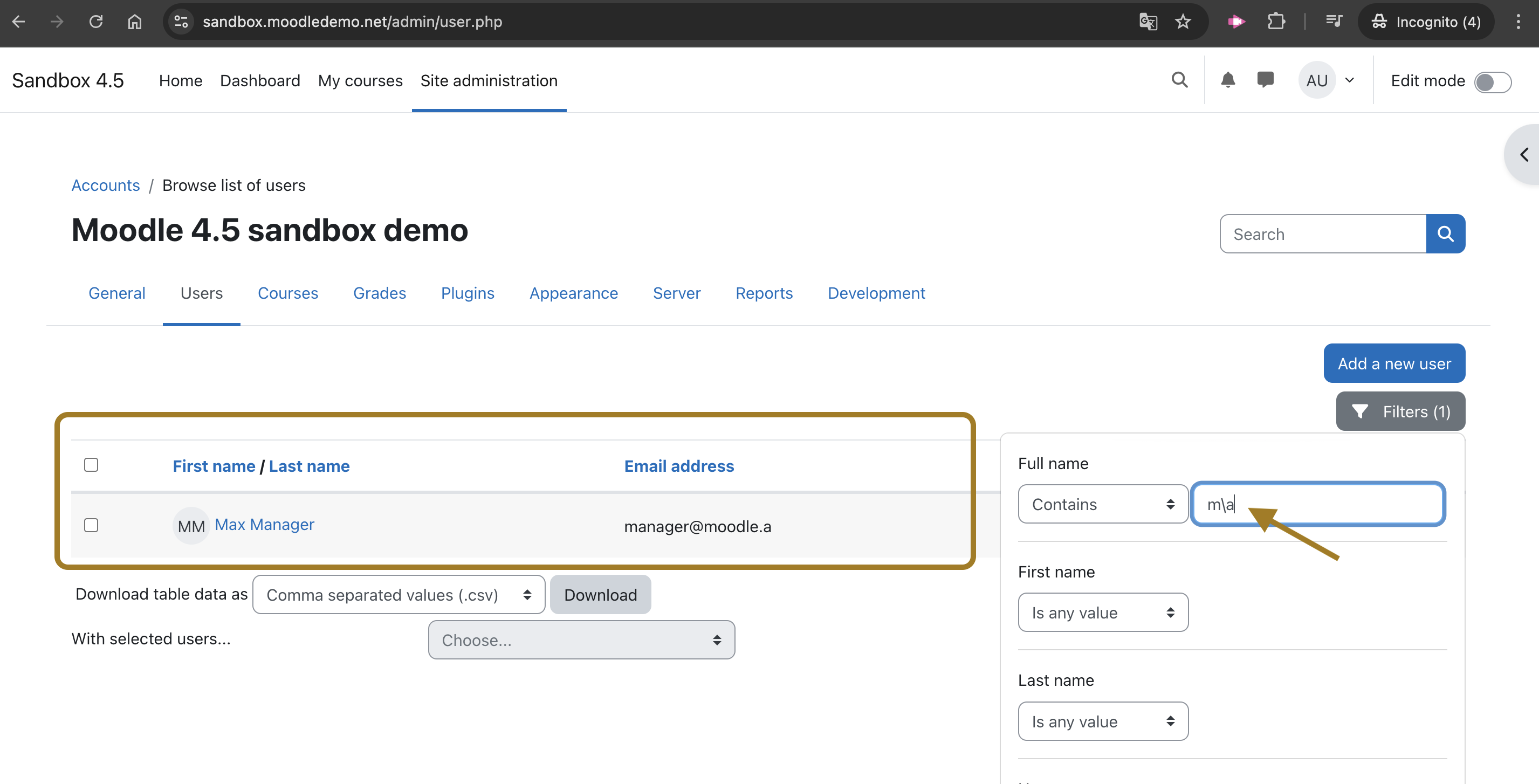Click the Sandbox 4.5 site name
Image resolution: width=1539 pixels, height=784 pixels.
(x=68, y=81)
